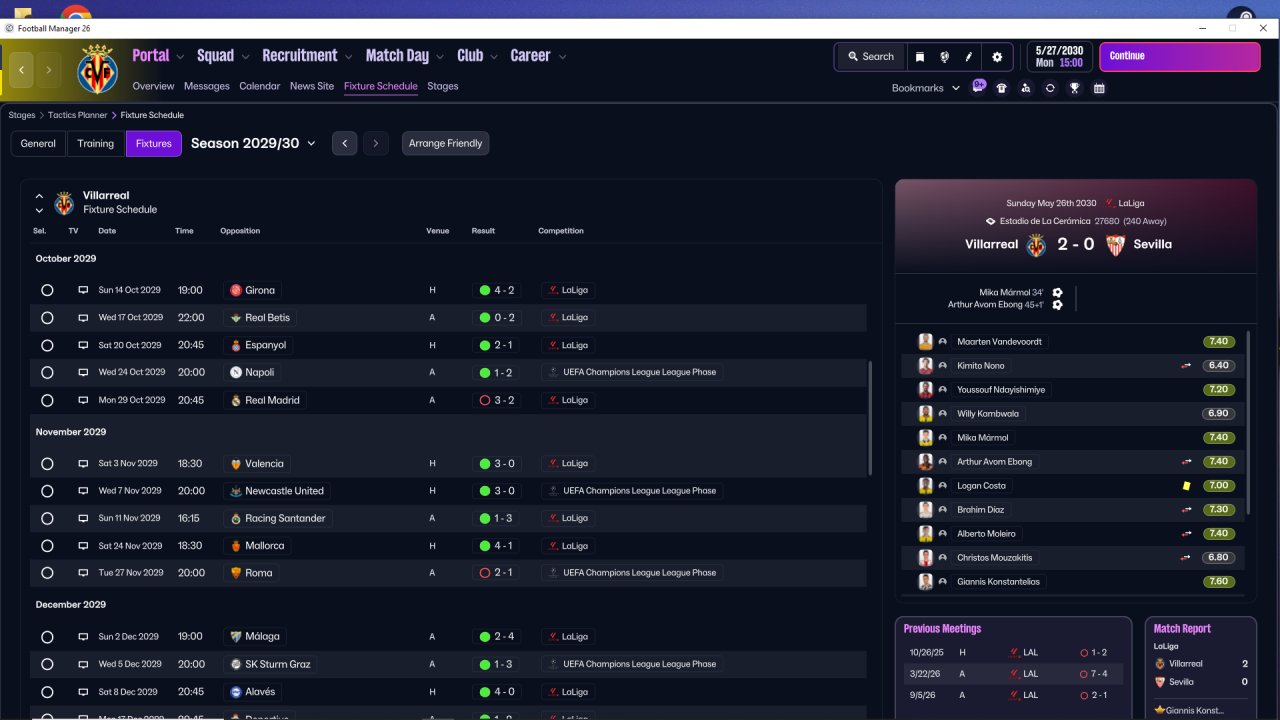Switch to the General tab
1280x720 pixels.
(x=38, y=143)
